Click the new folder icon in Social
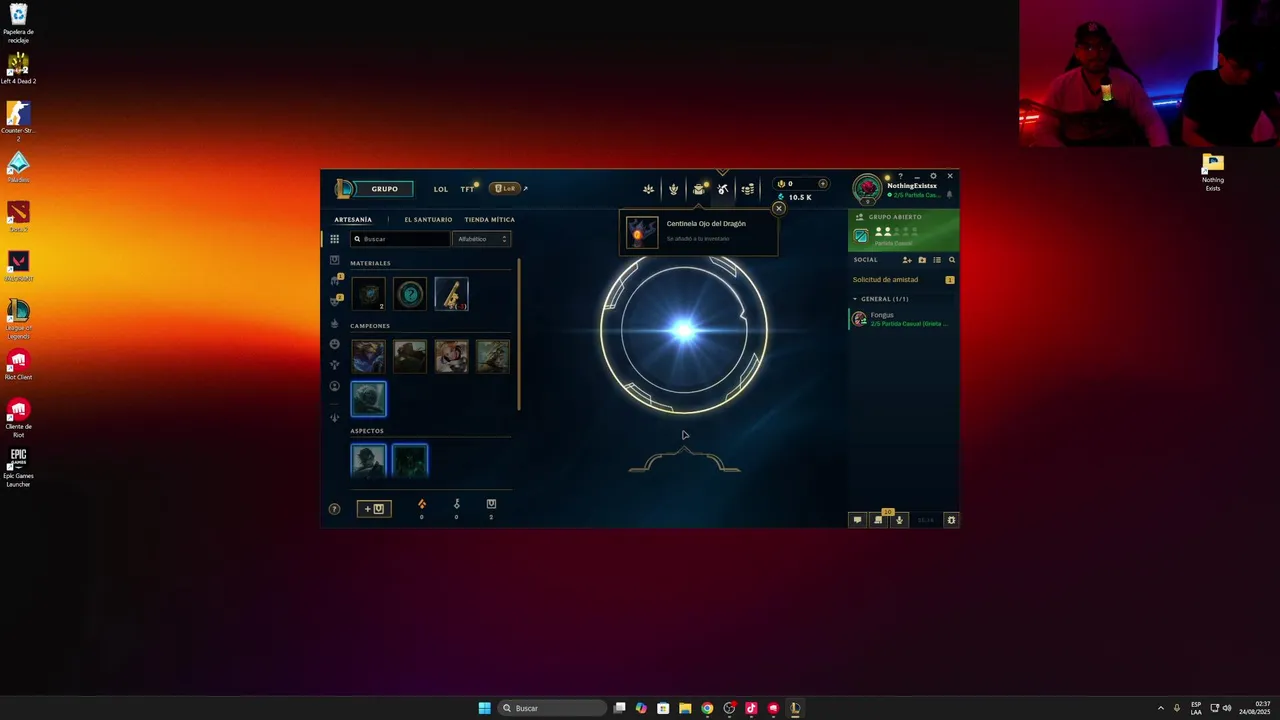This screenshot has height=720, width=1280. pos(922,260)
